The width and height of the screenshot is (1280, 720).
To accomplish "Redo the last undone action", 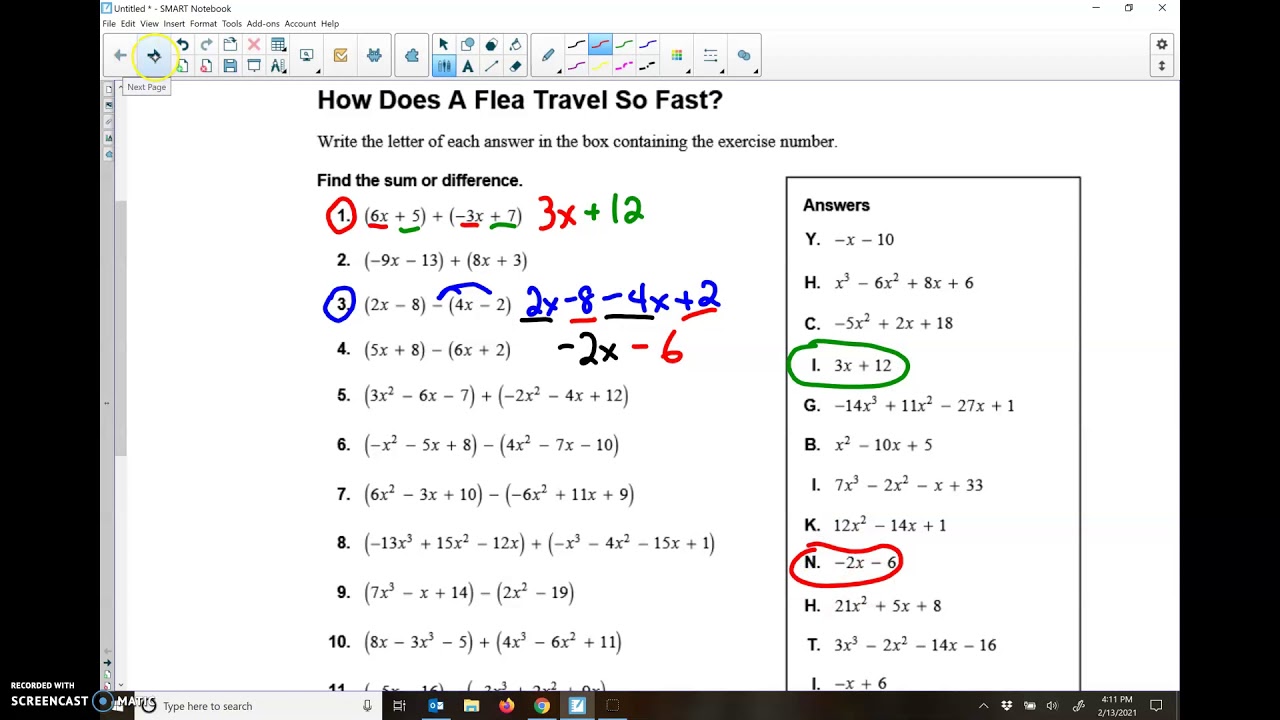I will [x=206, y=45].
